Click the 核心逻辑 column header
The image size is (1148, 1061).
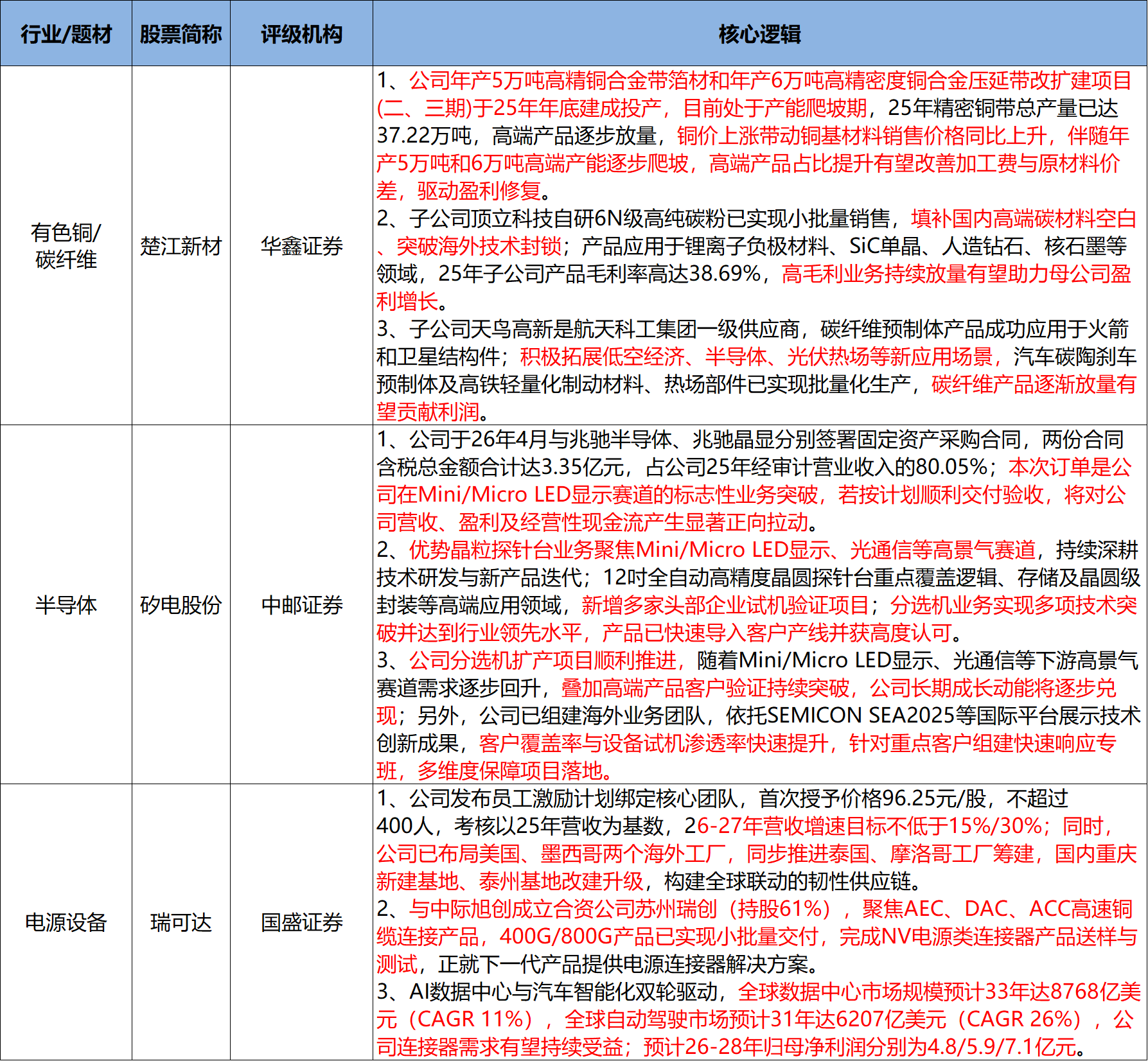pyautogui.click(x=760, y=33)
